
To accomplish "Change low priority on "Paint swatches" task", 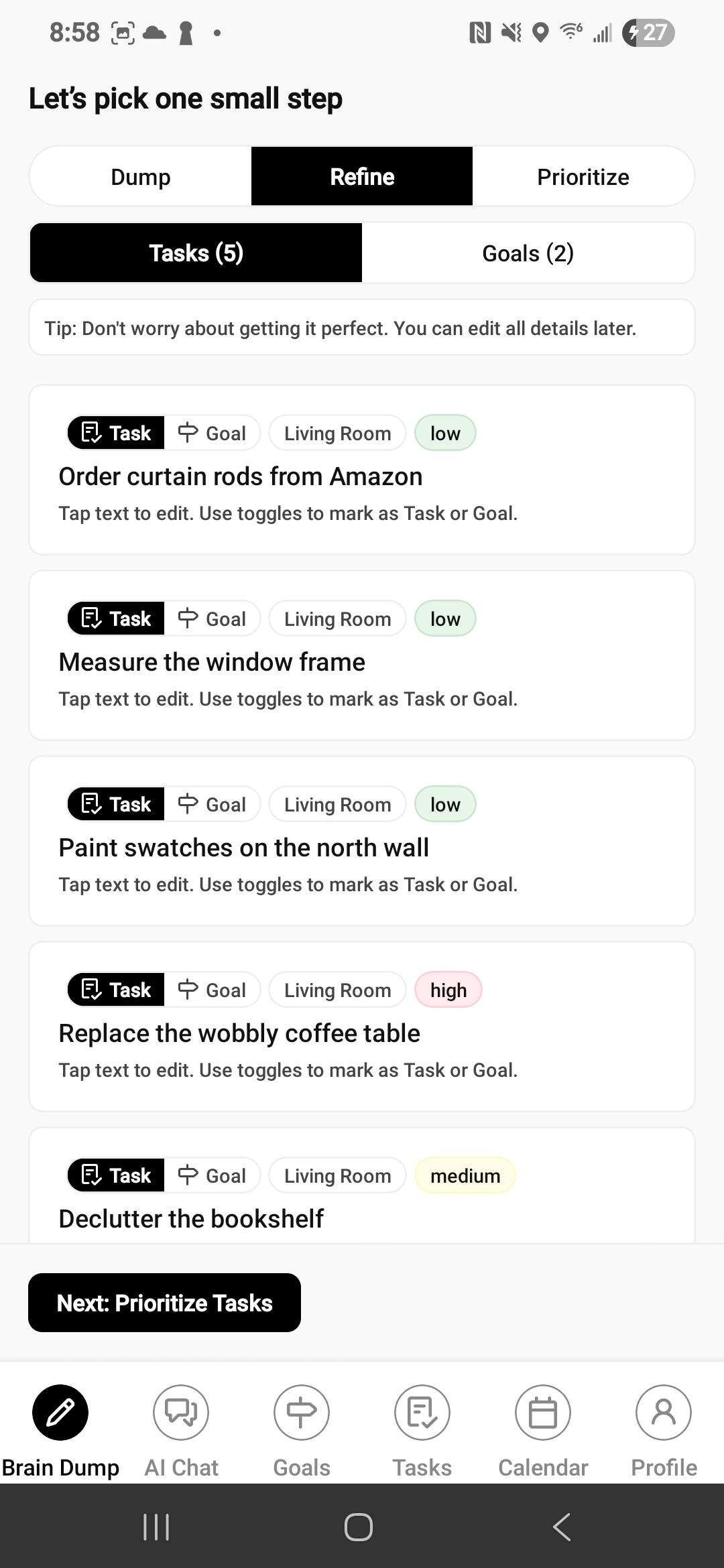I will tap(445, 805).
